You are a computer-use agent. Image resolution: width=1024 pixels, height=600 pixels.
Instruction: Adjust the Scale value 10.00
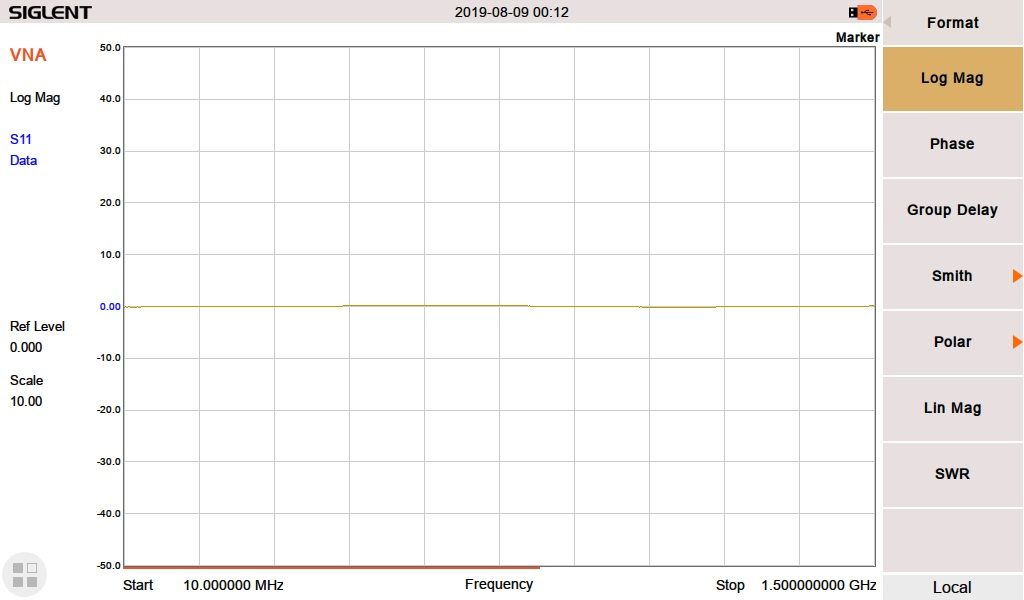click(27, 401)
